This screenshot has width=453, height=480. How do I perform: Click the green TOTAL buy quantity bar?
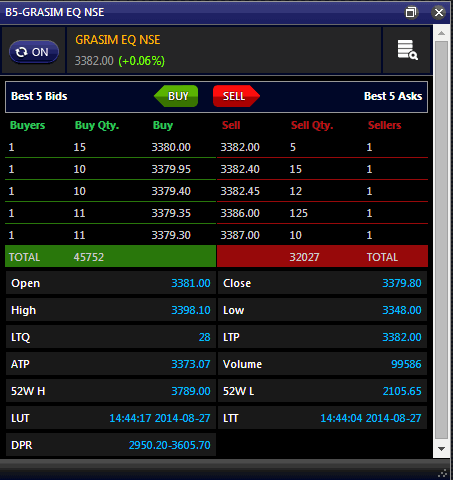pyautogui.click(x=110, y=256)
